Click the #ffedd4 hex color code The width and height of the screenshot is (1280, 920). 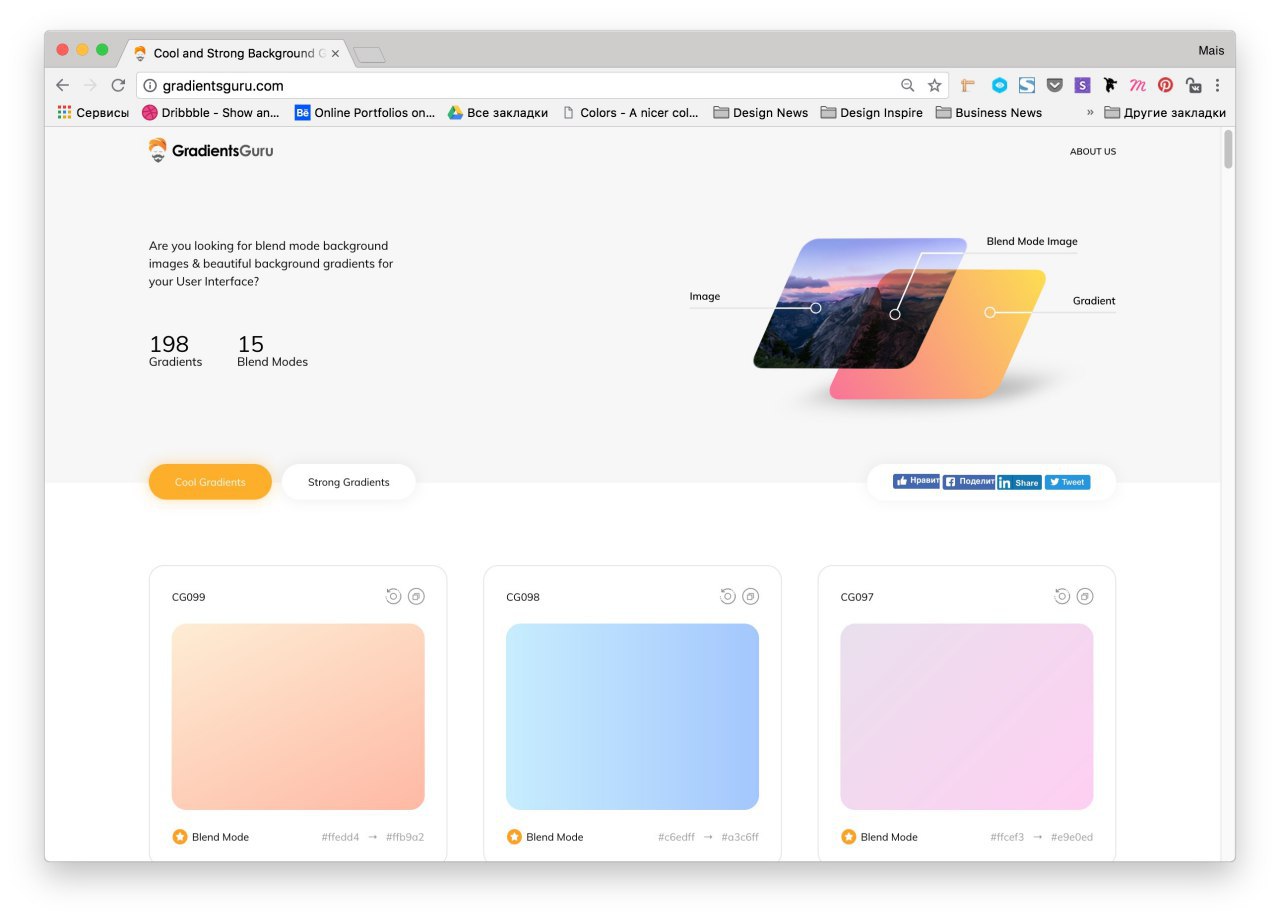(340, 837)
